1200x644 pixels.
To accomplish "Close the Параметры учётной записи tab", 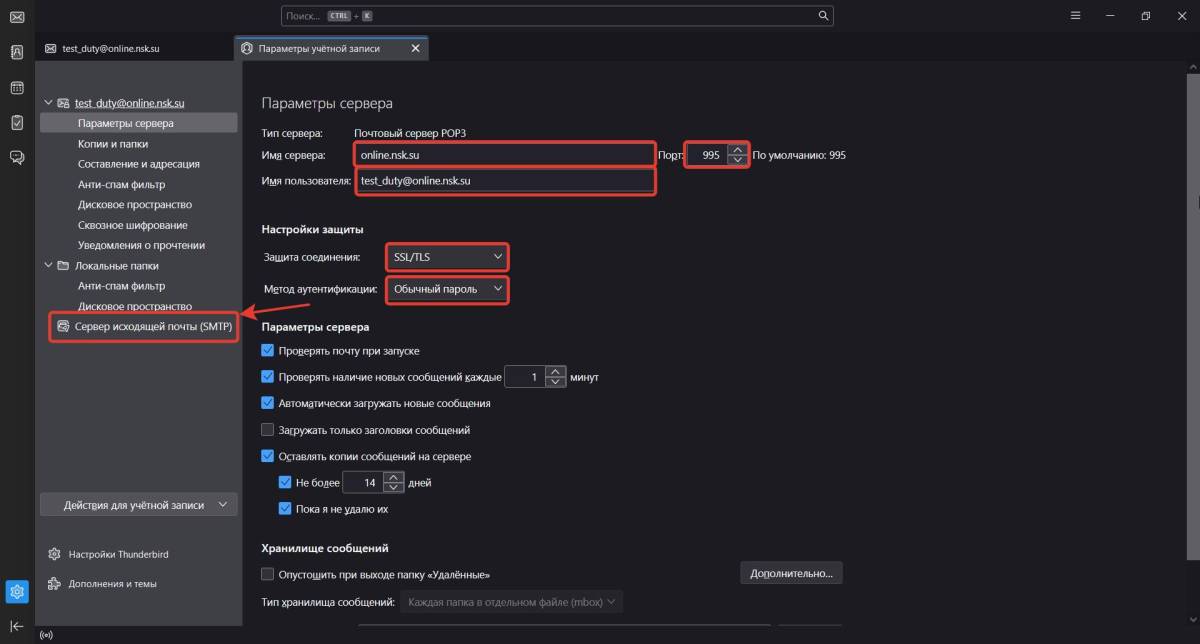I will click(x=415, y=48).
